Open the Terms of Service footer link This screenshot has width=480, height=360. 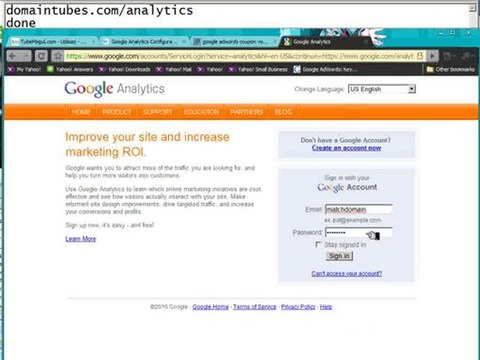[255, 307]
